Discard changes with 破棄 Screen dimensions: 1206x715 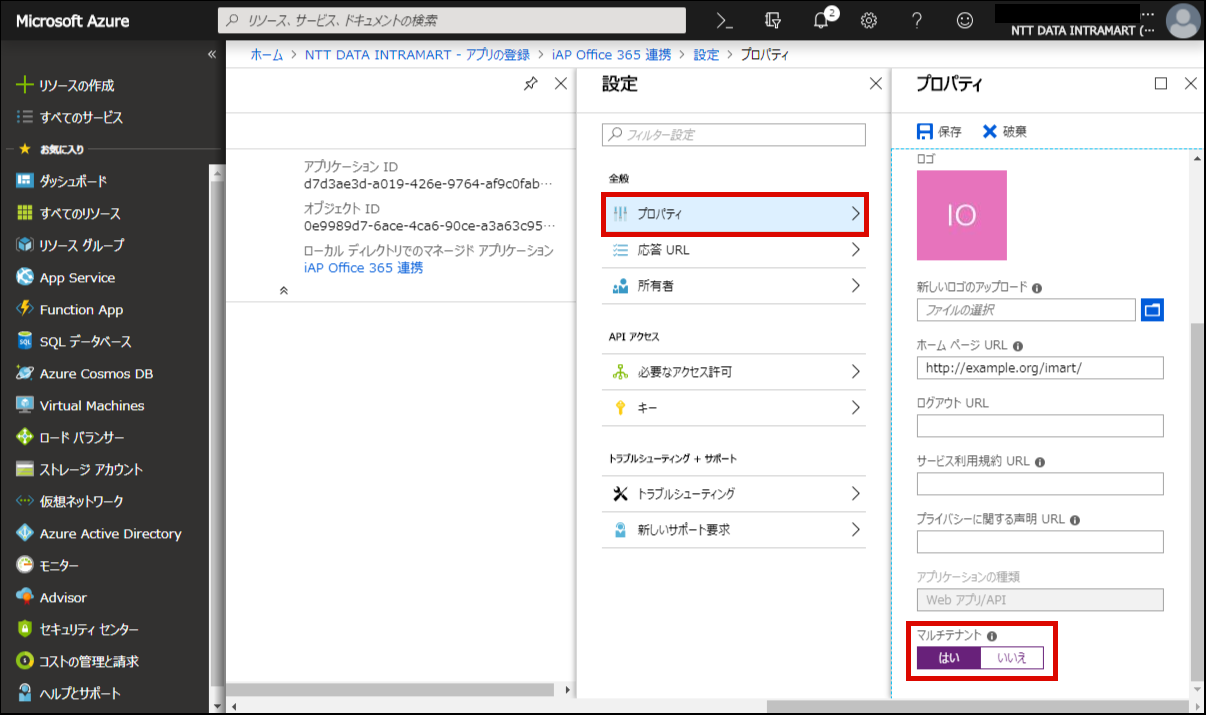[x=1004, y=131]
